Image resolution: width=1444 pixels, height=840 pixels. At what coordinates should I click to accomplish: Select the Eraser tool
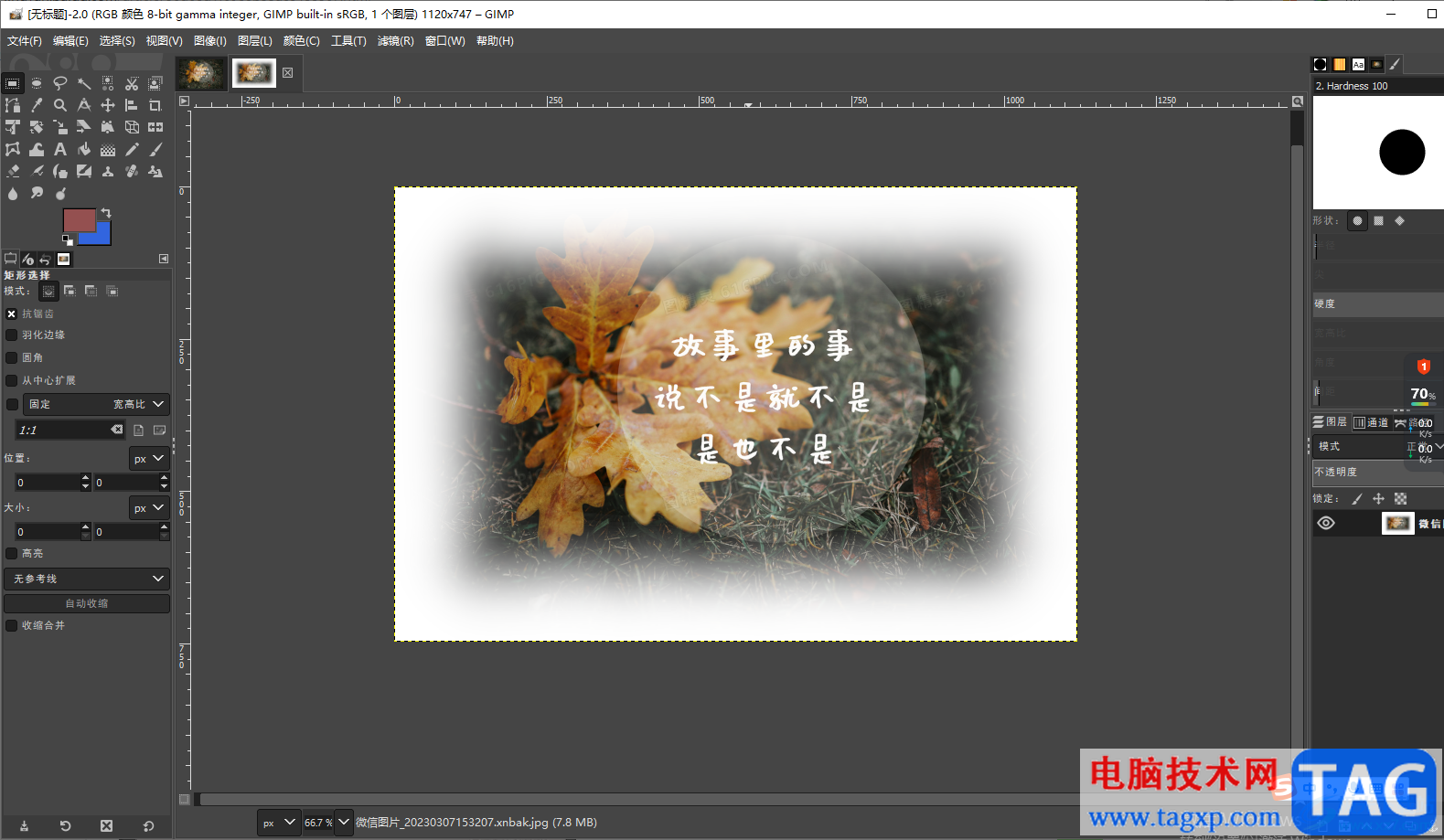pos(13,171)
